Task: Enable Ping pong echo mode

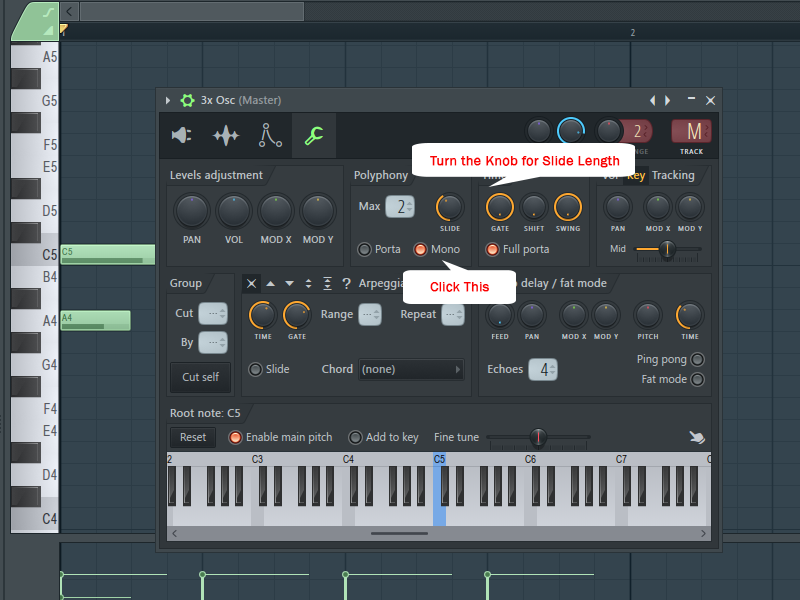Action: click(x=697, y=360)
